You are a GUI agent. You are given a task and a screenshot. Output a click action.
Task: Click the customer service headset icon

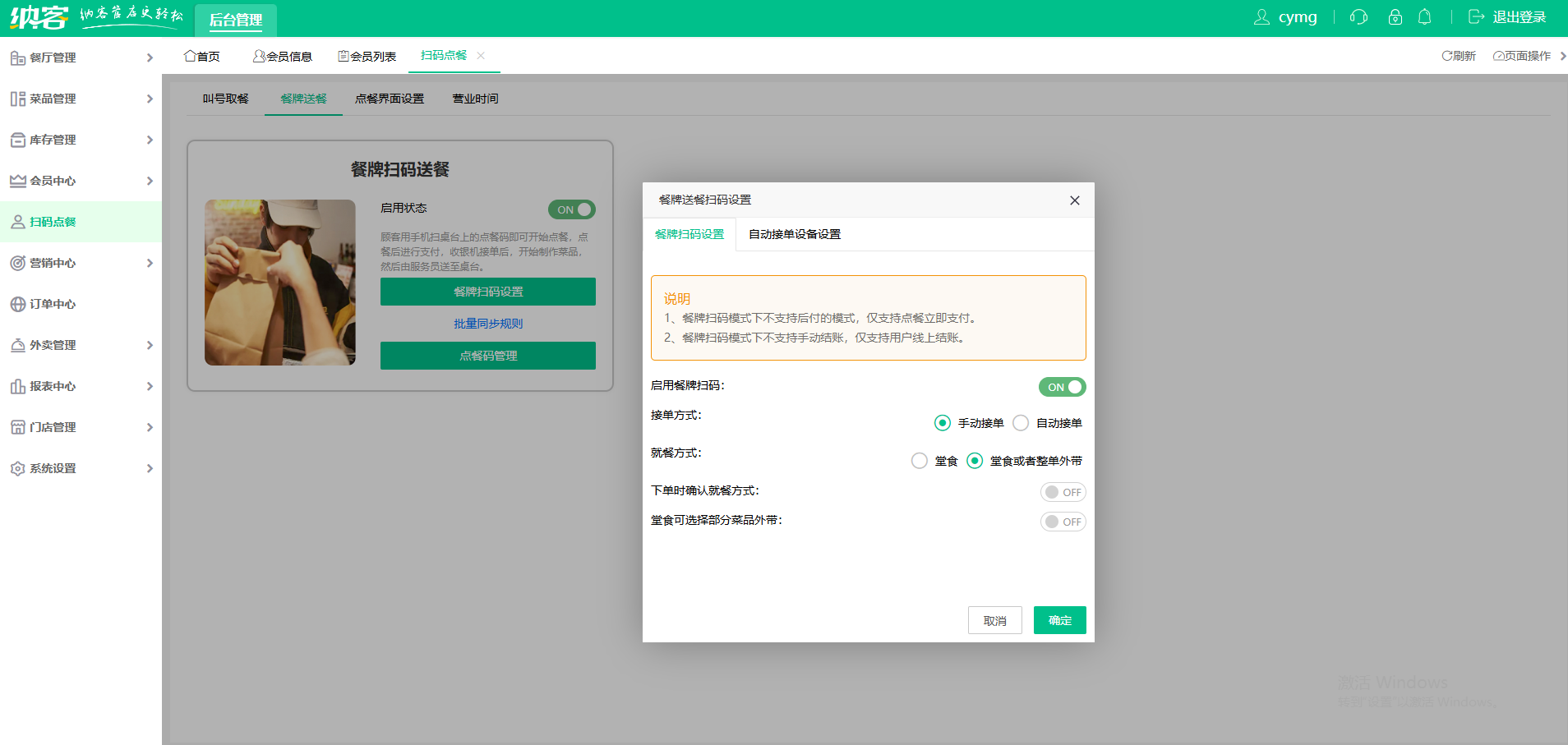click(1357, 16)
